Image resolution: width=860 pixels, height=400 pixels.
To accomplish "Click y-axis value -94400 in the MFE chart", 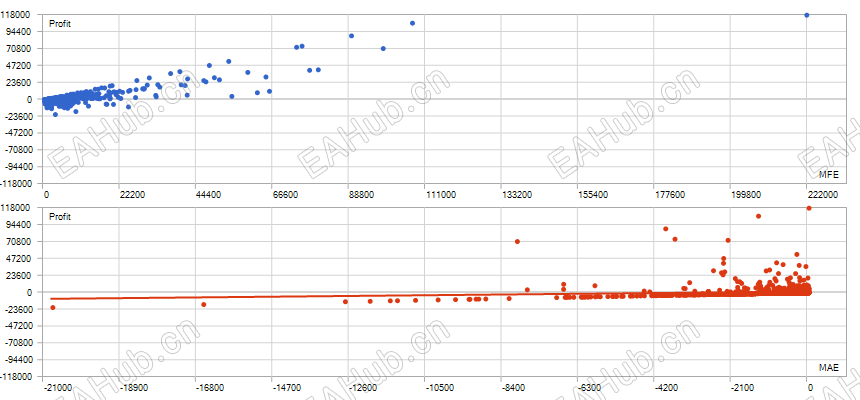I will point(20,166).
